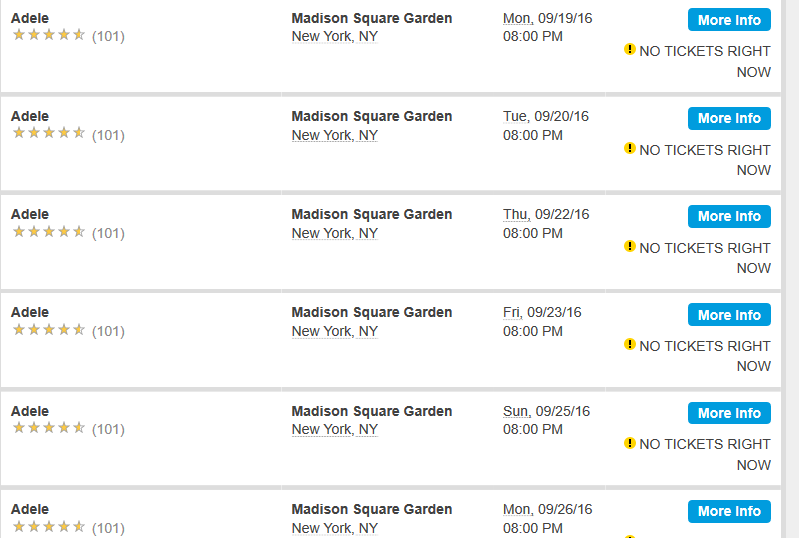Viewport: 799px width, 538px height.
Task: Click star rating for Mon 09/19/16 Adele show
Action: click(x=49, y=35)
